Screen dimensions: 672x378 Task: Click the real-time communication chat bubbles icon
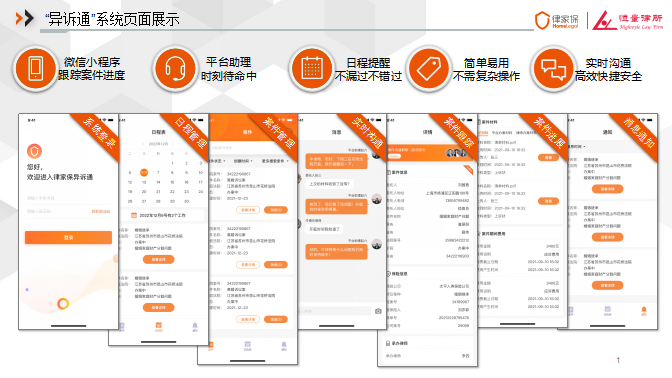pos(553,69)
